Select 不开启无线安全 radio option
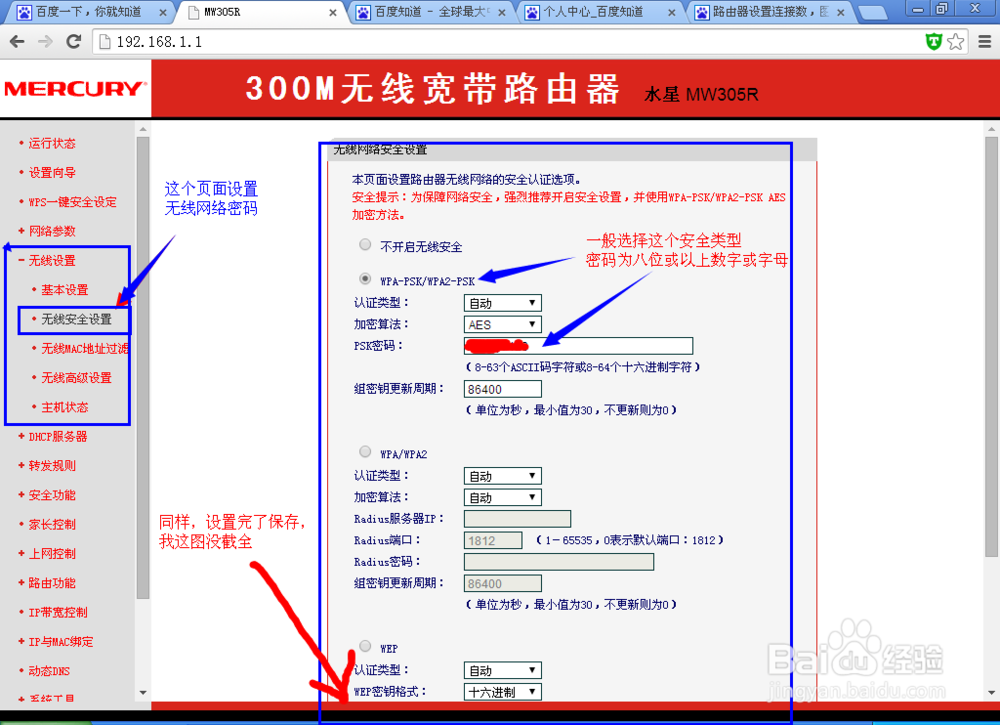 tap(365, 244)
